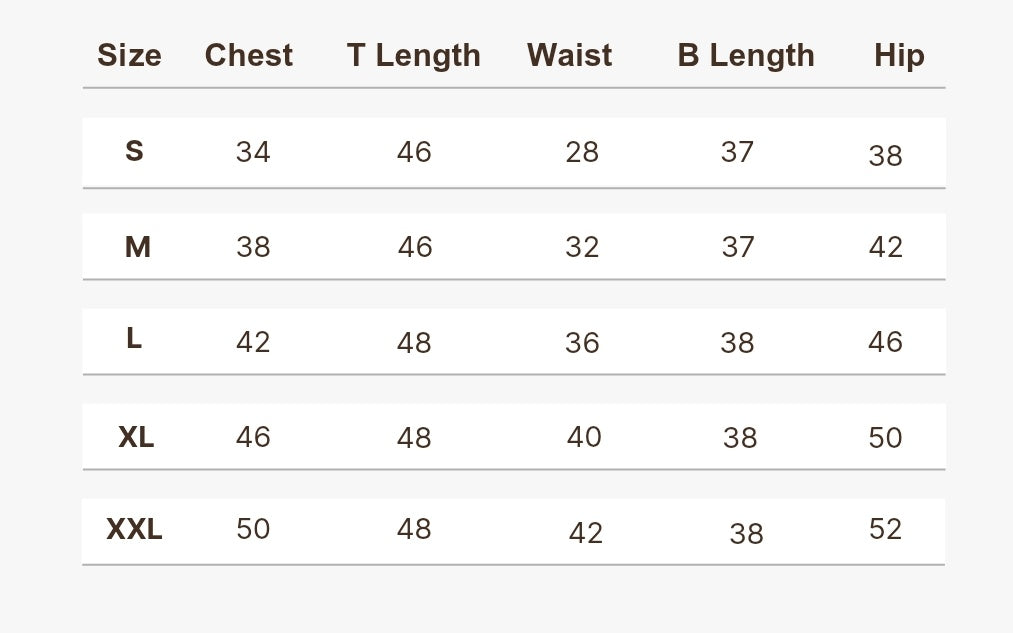Click hip value 52 in XXL row

coord(885,529)
